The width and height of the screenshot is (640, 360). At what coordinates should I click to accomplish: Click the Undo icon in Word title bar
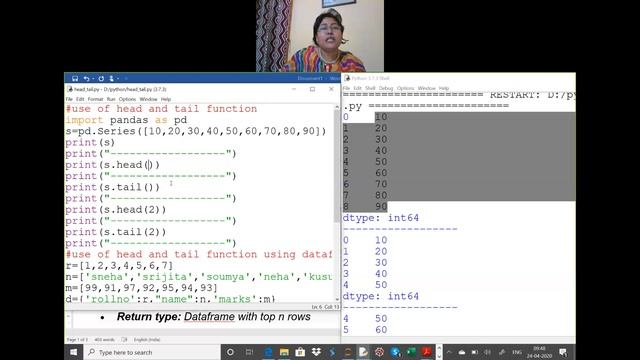(x=86, y=78)
